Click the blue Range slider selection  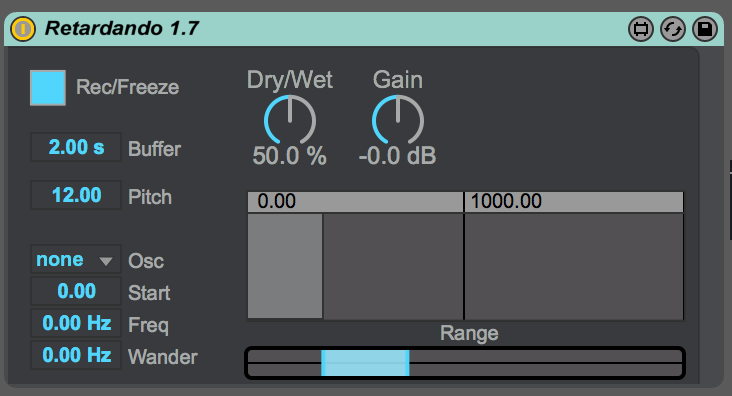(x=365, y=363)
